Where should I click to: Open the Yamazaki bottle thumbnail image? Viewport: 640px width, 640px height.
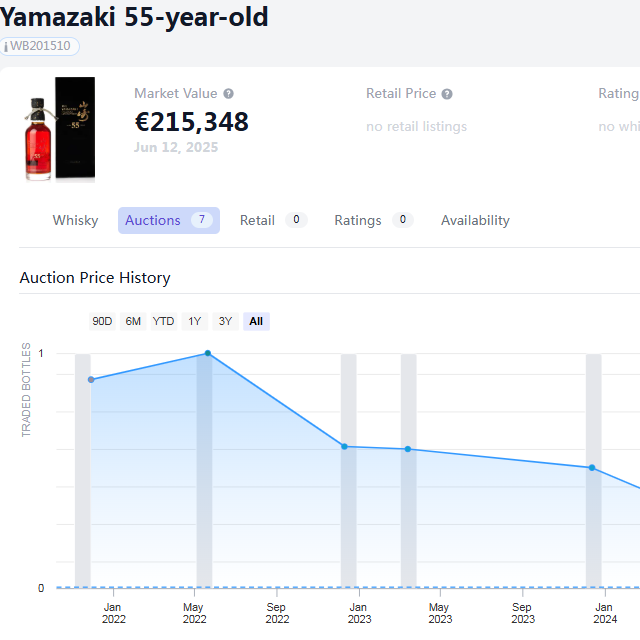point(60,129)
